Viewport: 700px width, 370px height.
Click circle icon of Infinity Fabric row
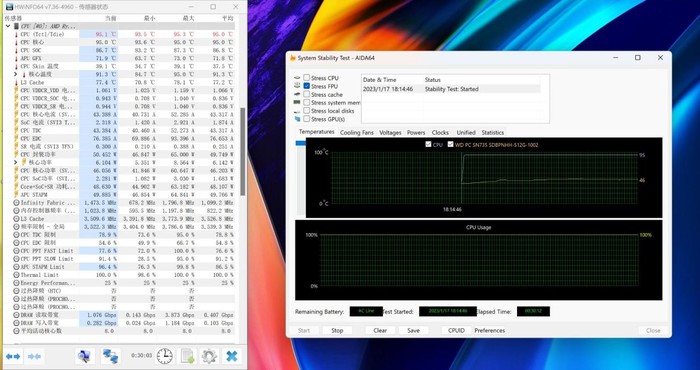coord(17,203)
